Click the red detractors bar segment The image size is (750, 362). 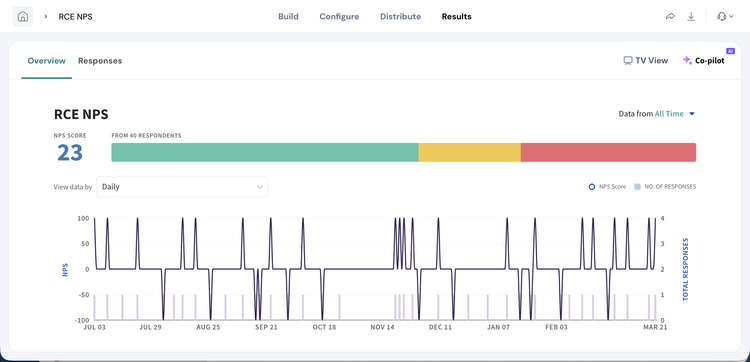pyautogui.click(x=608, y=152)
